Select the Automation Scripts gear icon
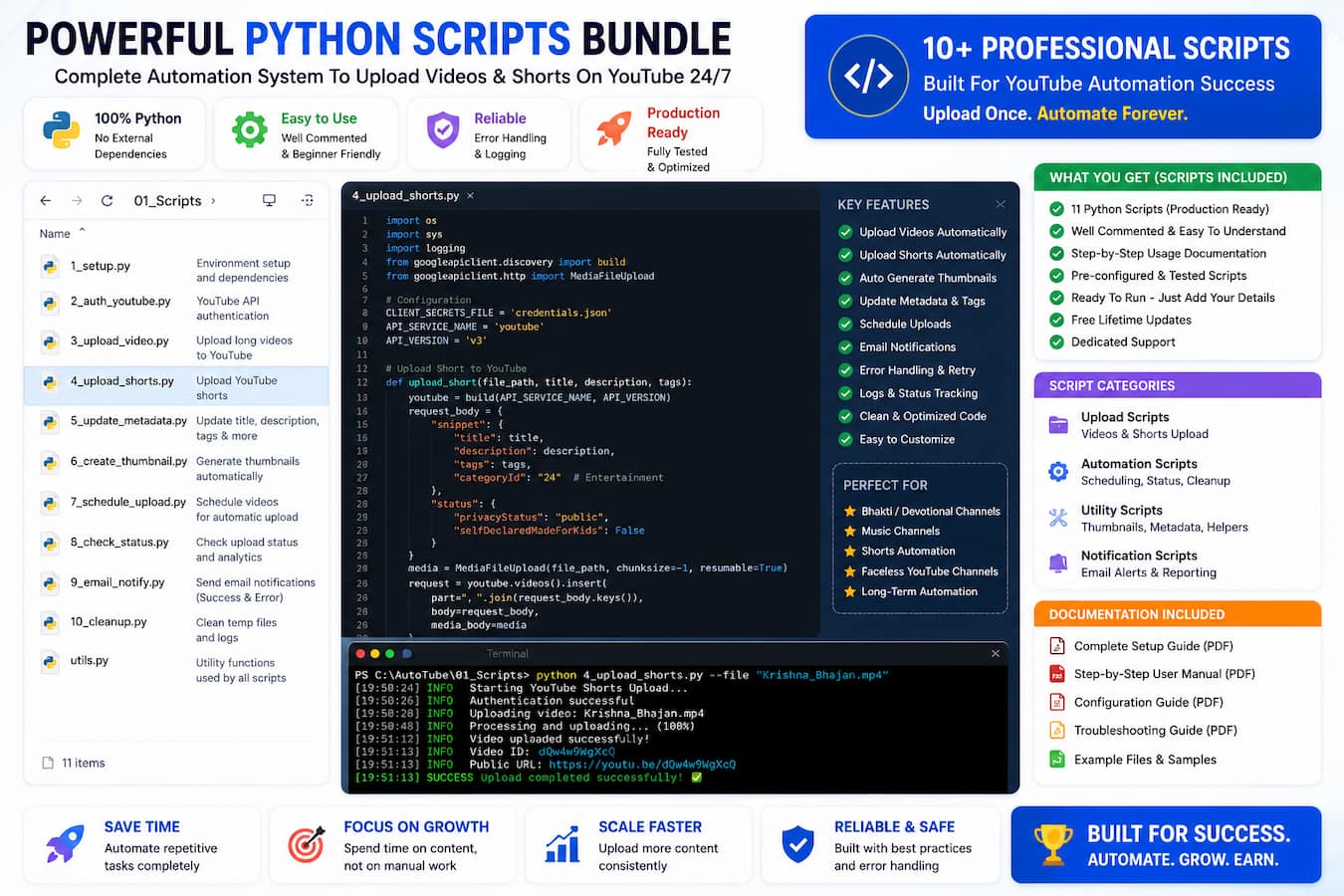Viewport: 1344px width, 896px height. coord(1058,471)
